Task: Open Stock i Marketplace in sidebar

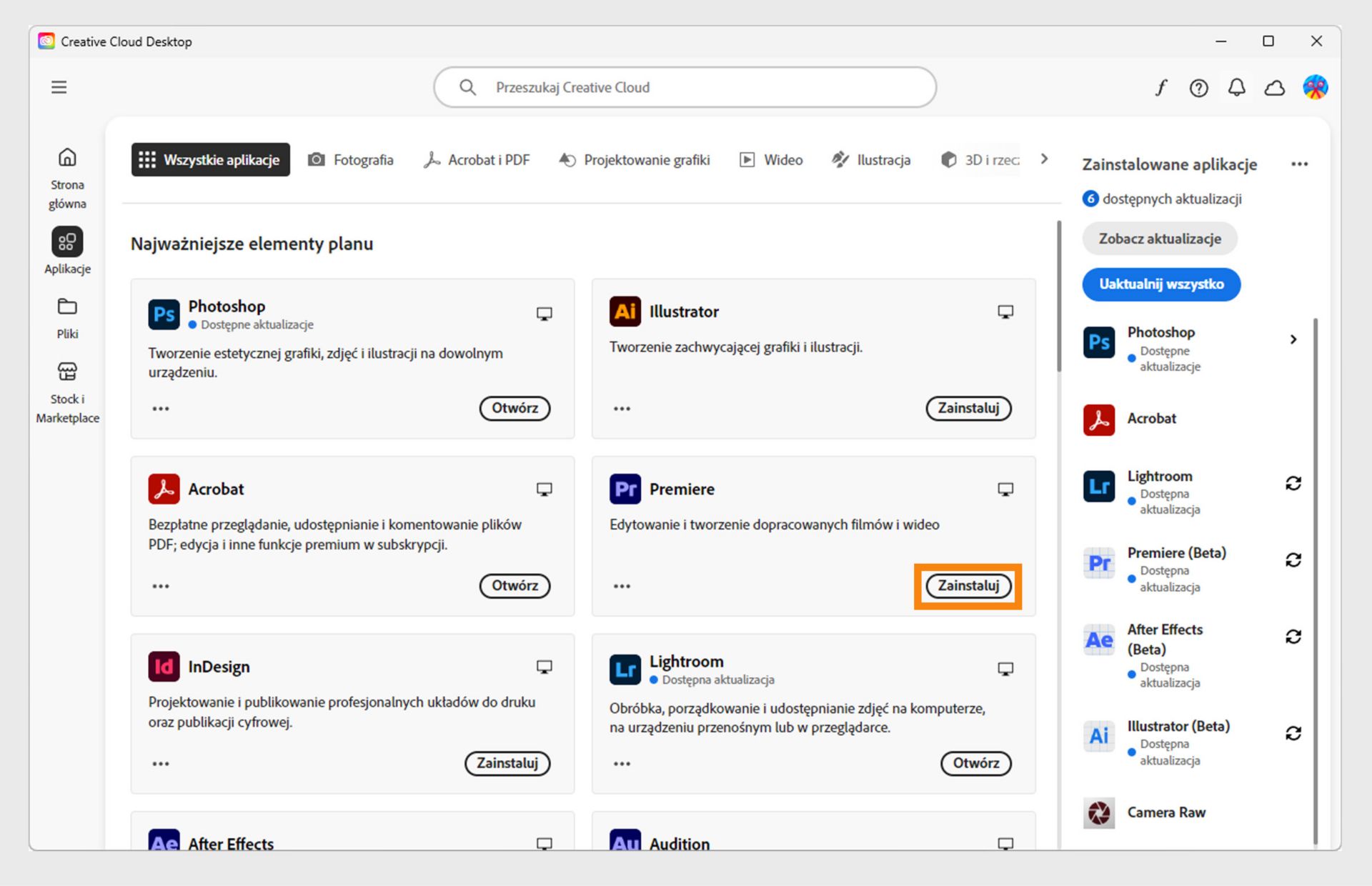Action: pos(67,393)
